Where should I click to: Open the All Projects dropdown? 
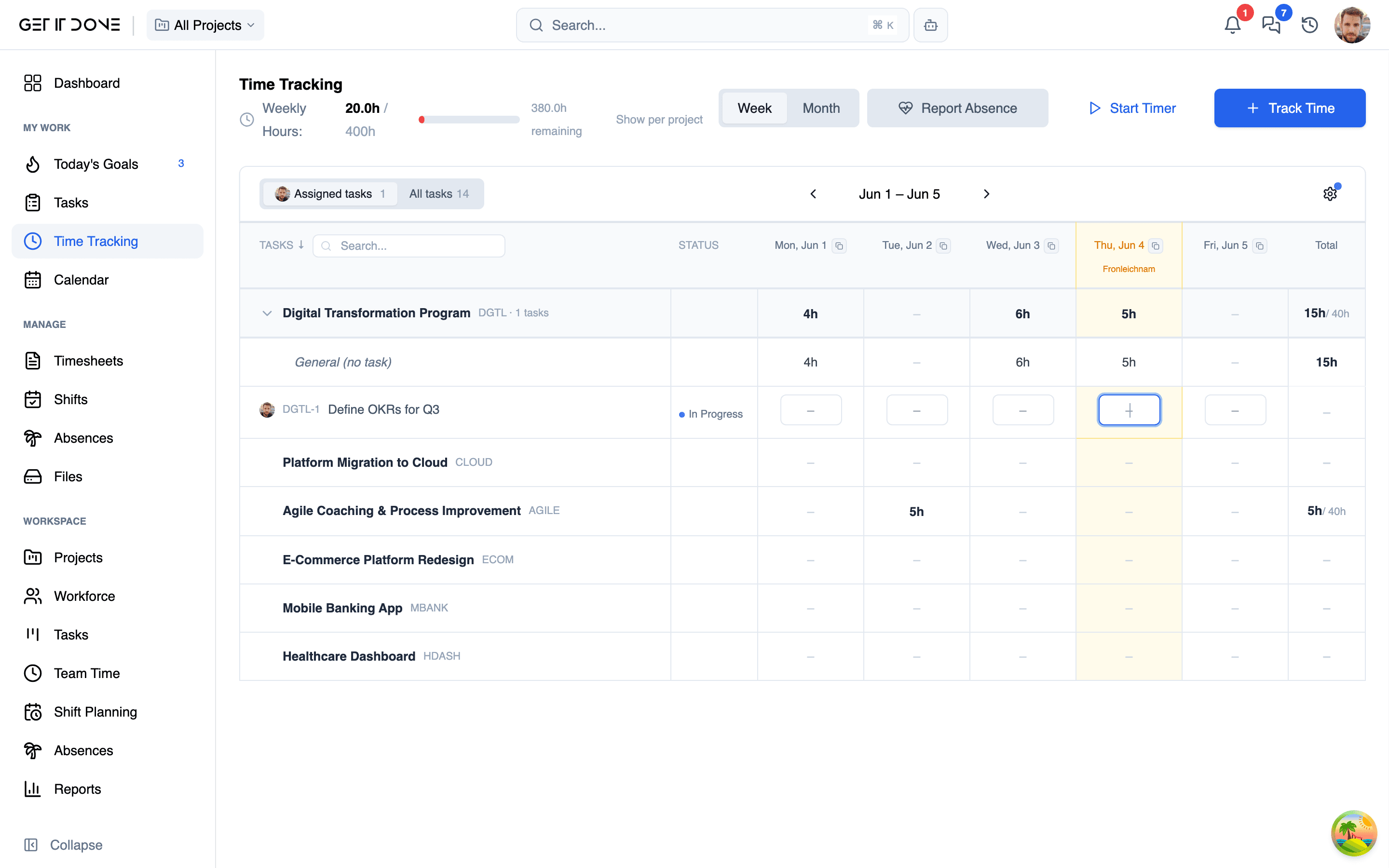point(205,25)
